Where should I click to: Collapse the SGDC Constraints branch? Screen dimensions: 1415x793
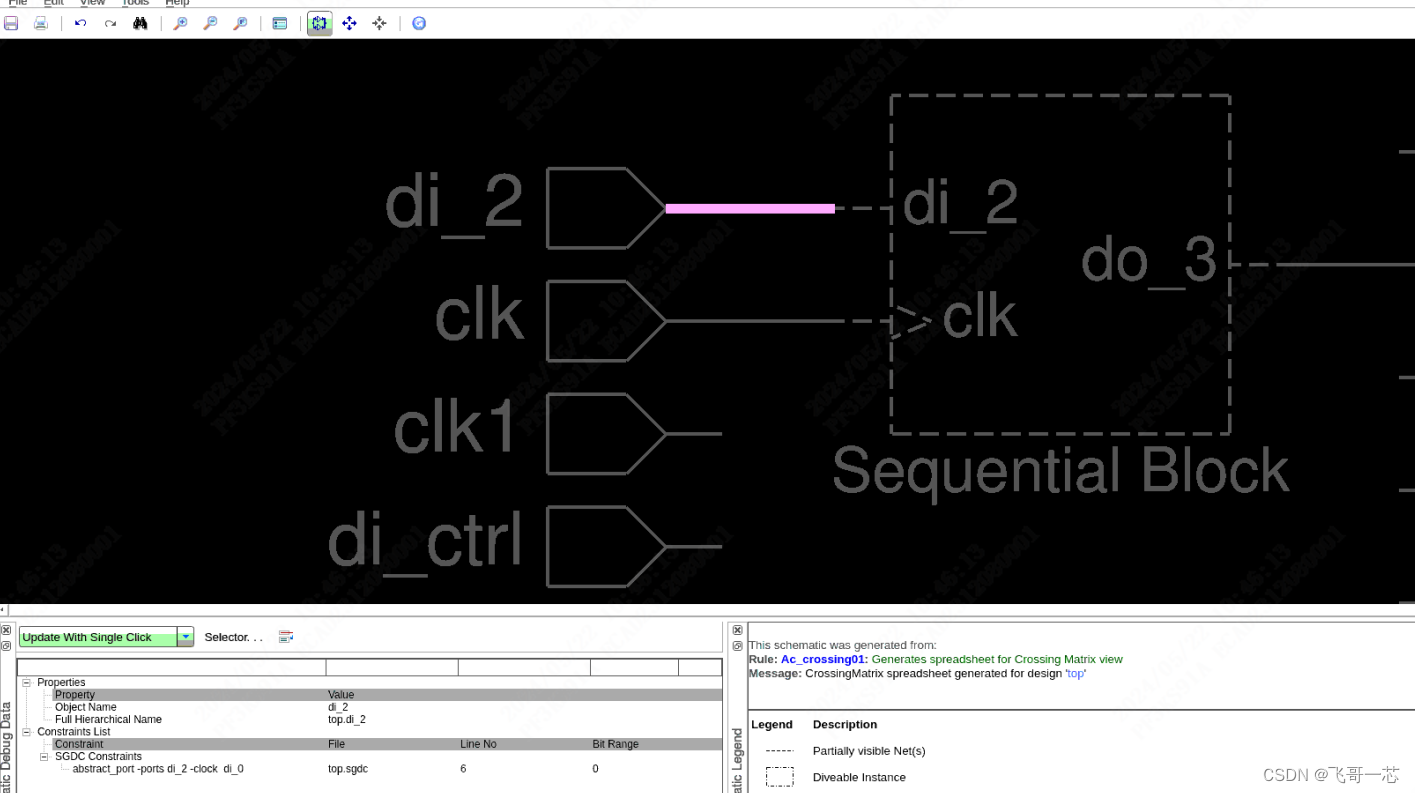tap(44, 756)
